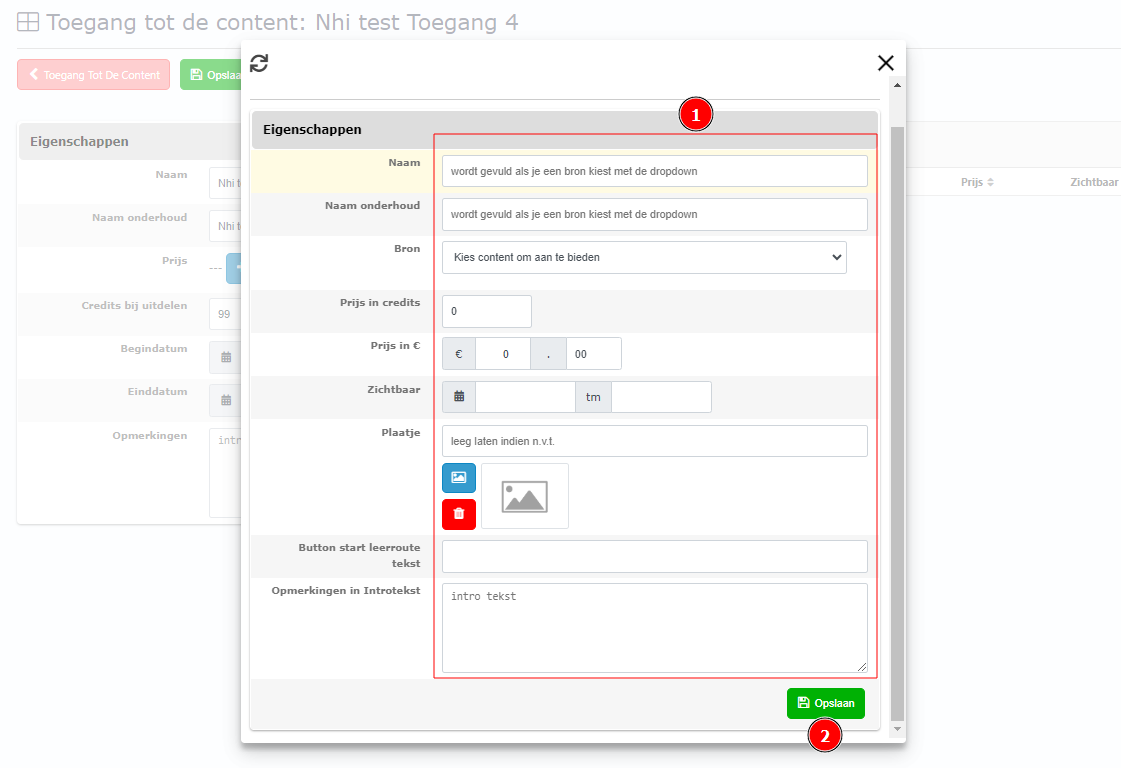Screen dimensions: 1121x768
Task: Click the Begindatum calendar icon in background
Action: pos(226,357)
